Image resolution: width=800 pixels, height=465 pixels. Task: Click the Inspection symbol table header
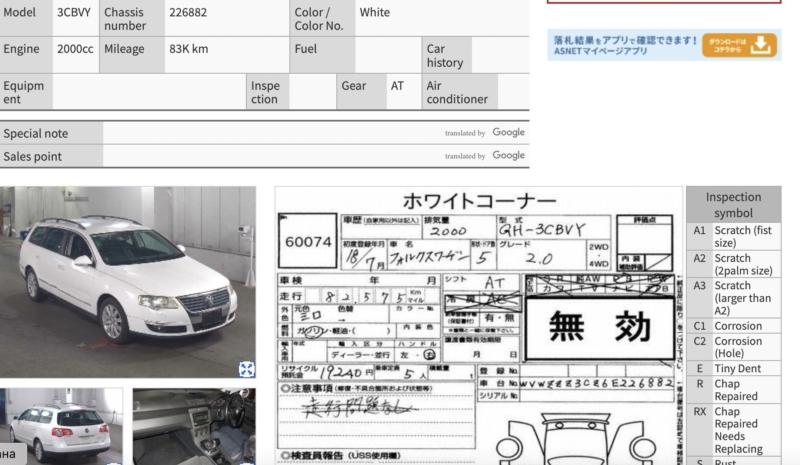coord(733,205)
